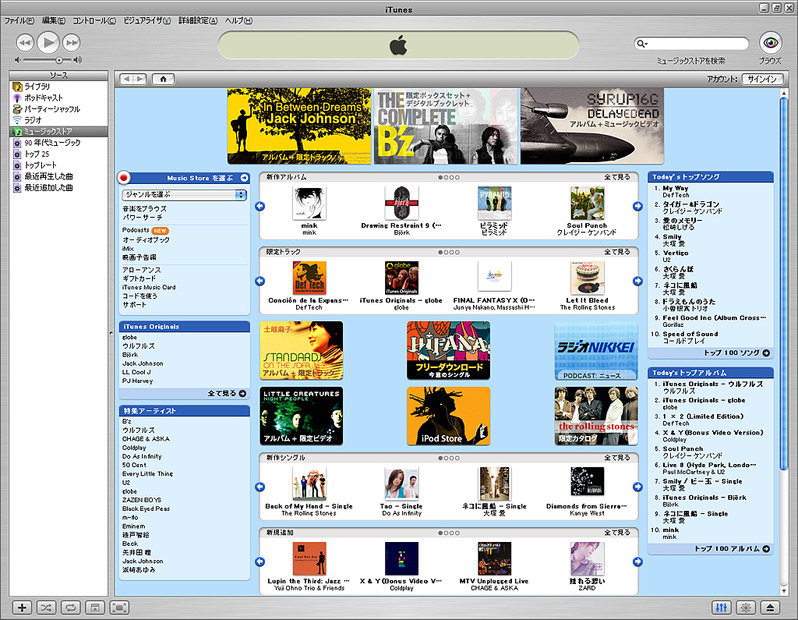Click the 音楽をブラウズ link

[145, 209]
